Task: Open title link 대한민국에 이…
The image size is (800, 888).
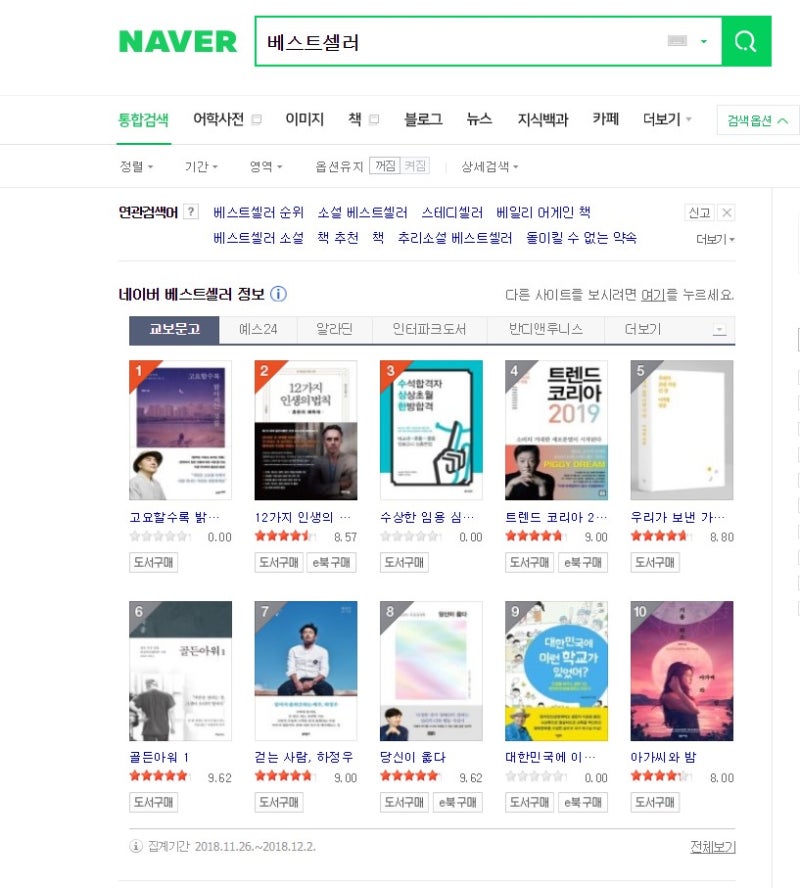Action: click(550, 757)
